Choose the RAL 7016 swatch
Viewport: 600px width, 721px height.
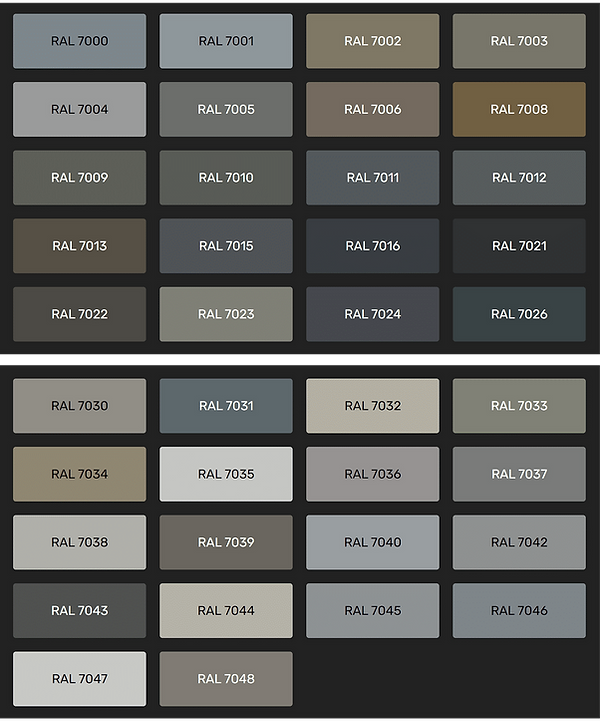[372, 245]
